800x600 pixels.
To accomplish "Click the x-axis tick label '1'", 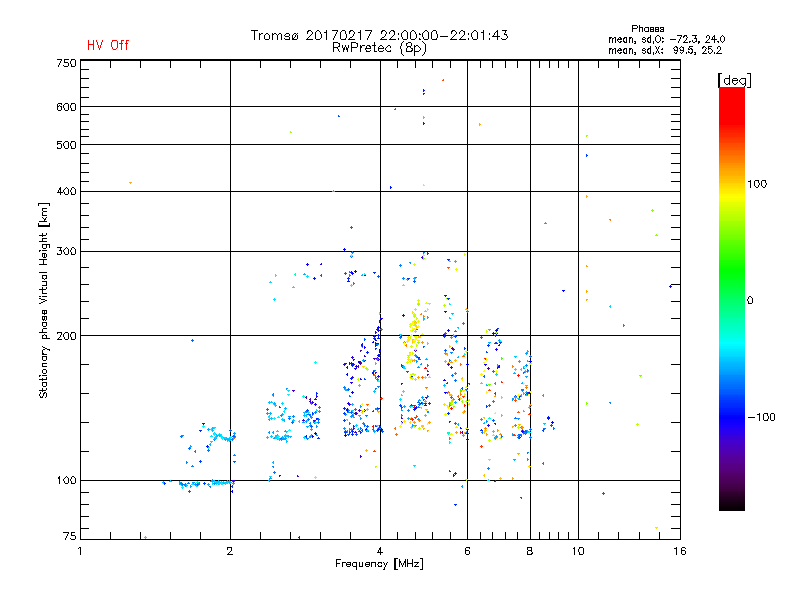I will (80, 551).
